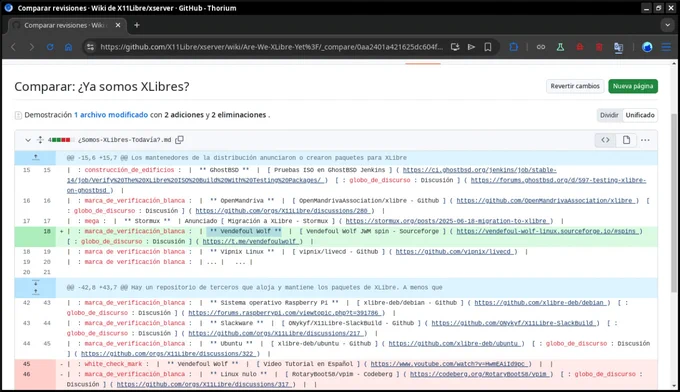The height and width of the screenshot is (392, 680).
Task: Go back to the previous page
Action: pos(13,47)
